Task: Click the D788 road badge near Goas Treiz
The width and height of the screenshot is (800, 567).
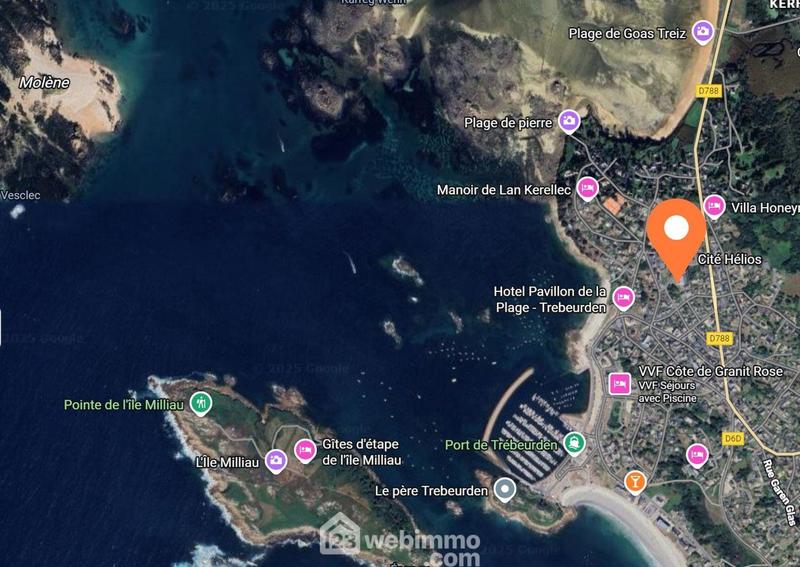Action: [x=708, y=91]
